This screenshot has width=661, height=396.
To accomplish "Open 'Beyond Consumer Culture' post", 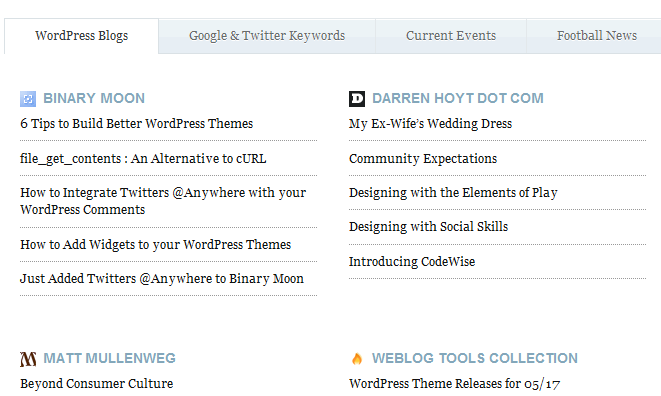I will pos(97,384).
